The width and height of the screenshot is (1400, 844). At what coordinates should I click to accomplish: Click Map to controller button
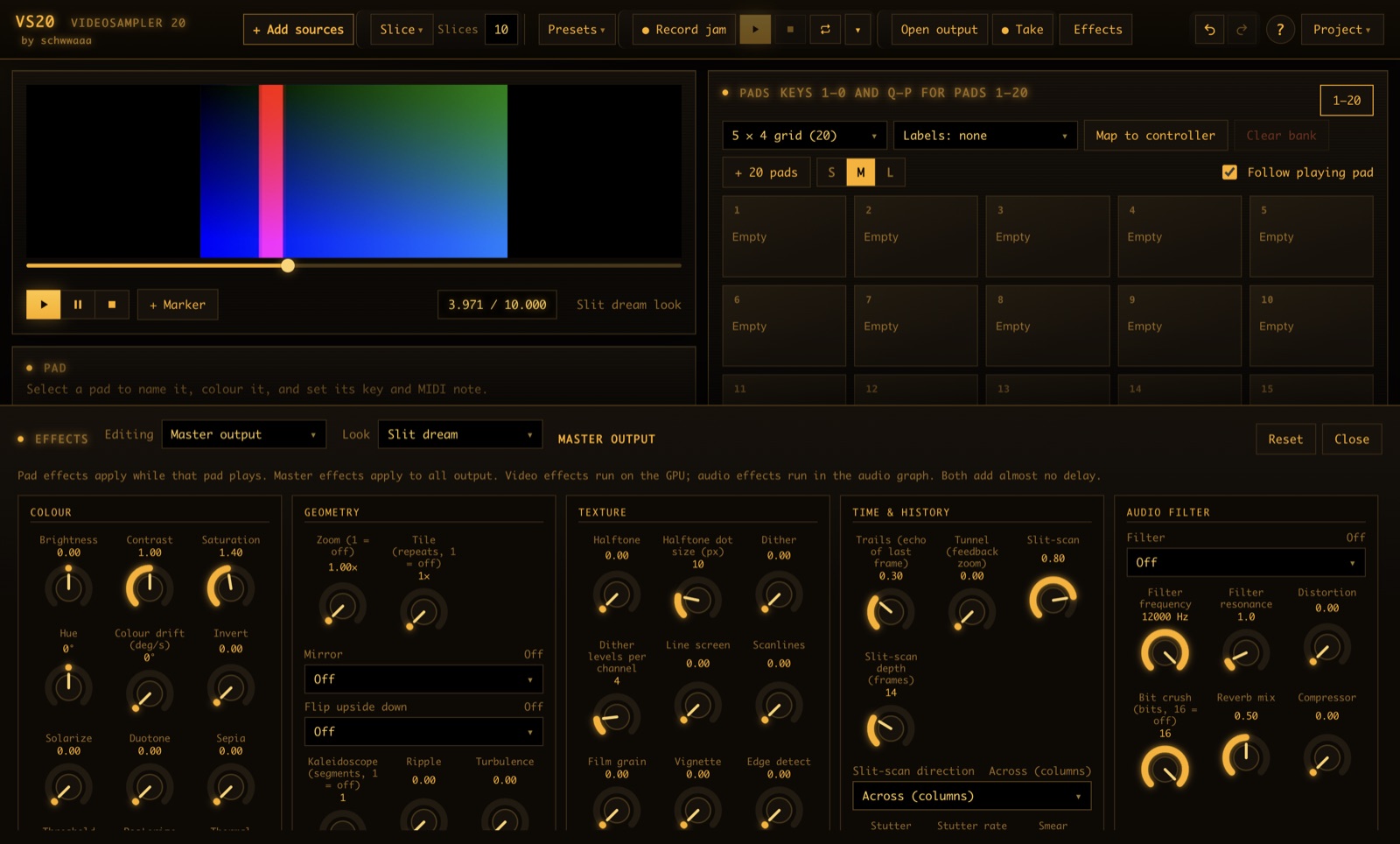tap(1156, 136)
